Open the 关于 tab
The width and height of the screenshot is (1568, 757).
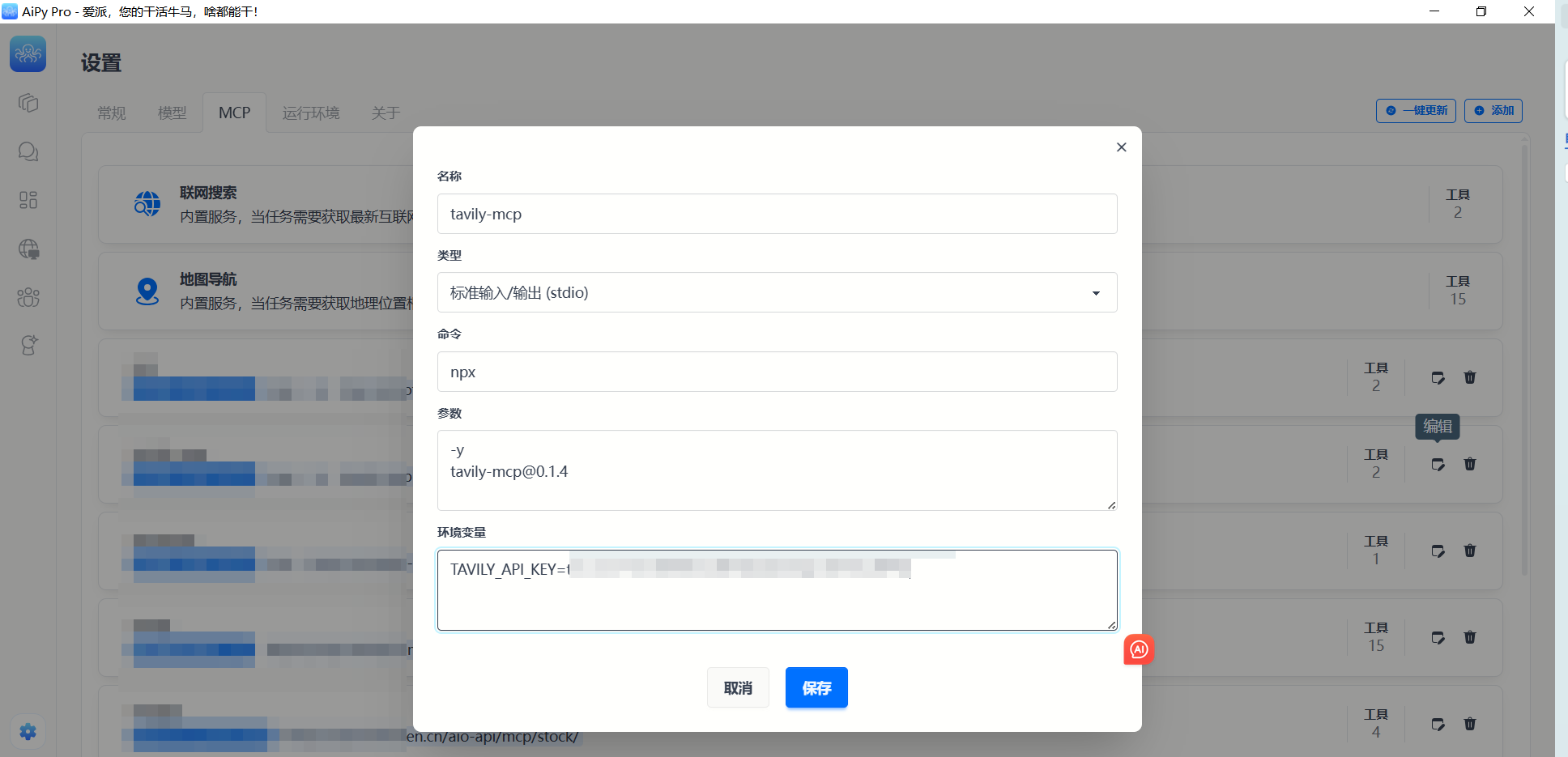point(386,113)
